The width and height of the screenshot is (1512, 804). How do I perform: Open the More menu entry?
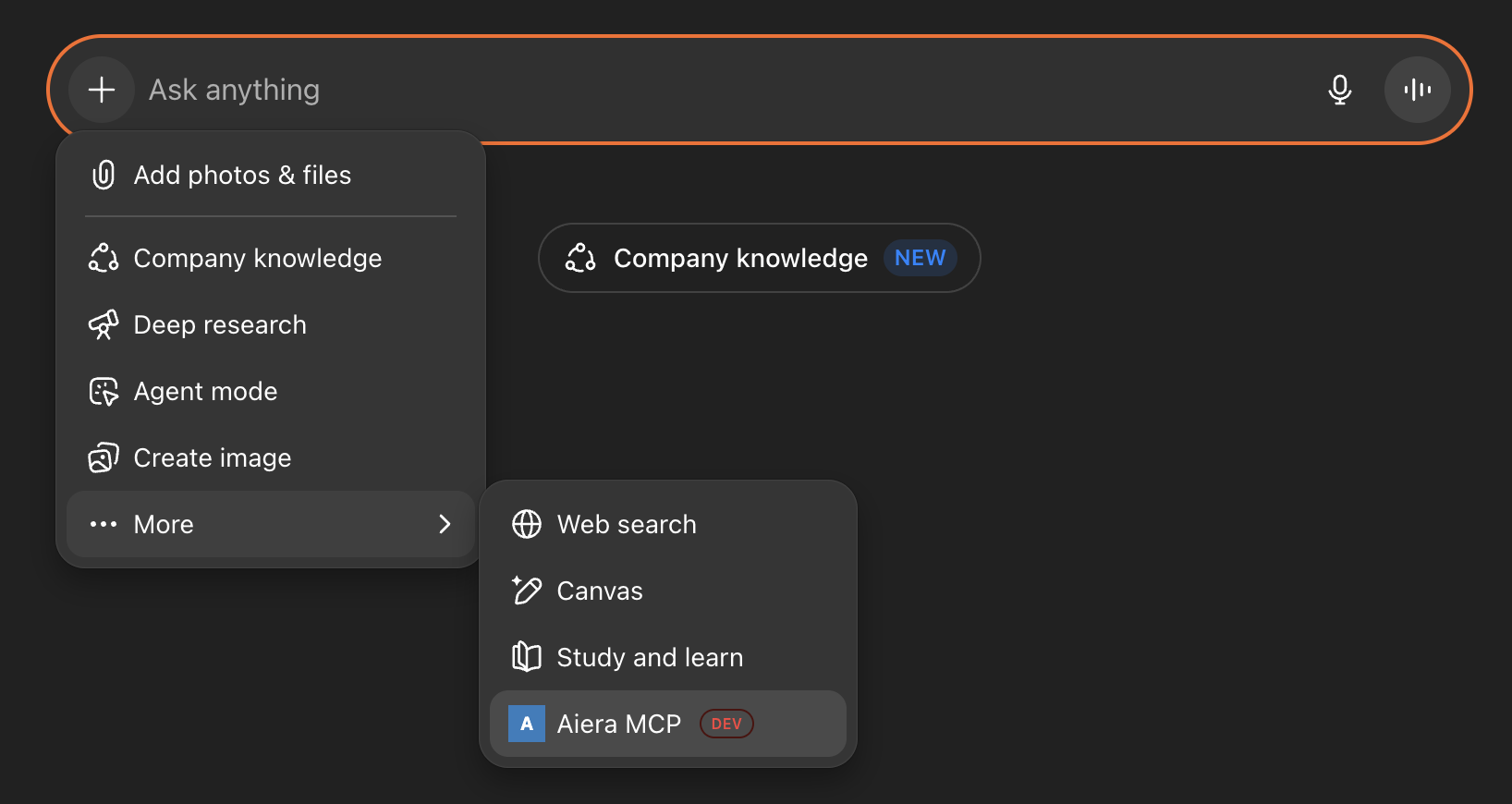(165, 525)
